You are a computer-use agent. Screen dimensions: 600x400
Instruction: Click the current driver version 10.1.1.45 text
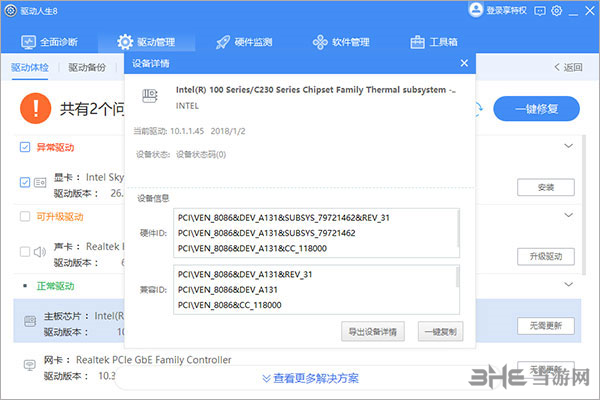click(187, 131)
